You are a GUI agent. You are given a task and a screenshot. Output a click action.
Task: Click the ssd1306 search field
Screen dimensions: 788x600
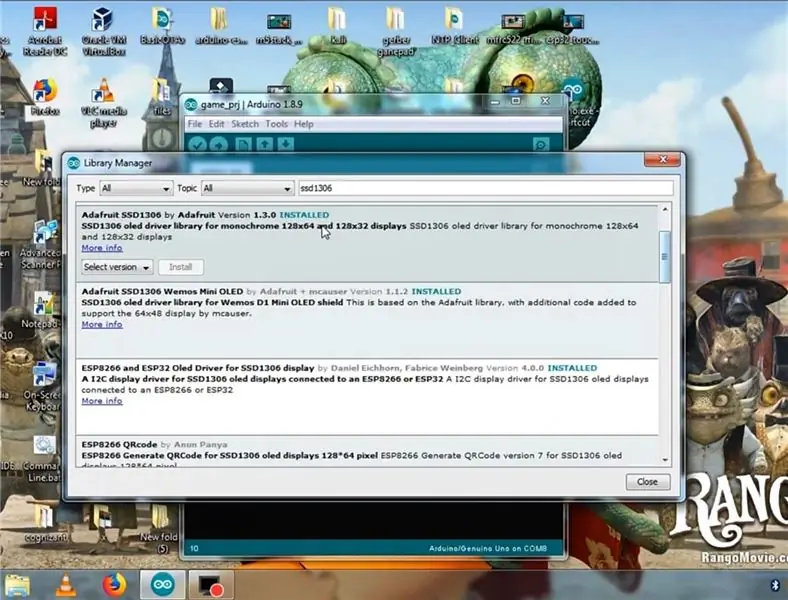click(x=485, y=188)
